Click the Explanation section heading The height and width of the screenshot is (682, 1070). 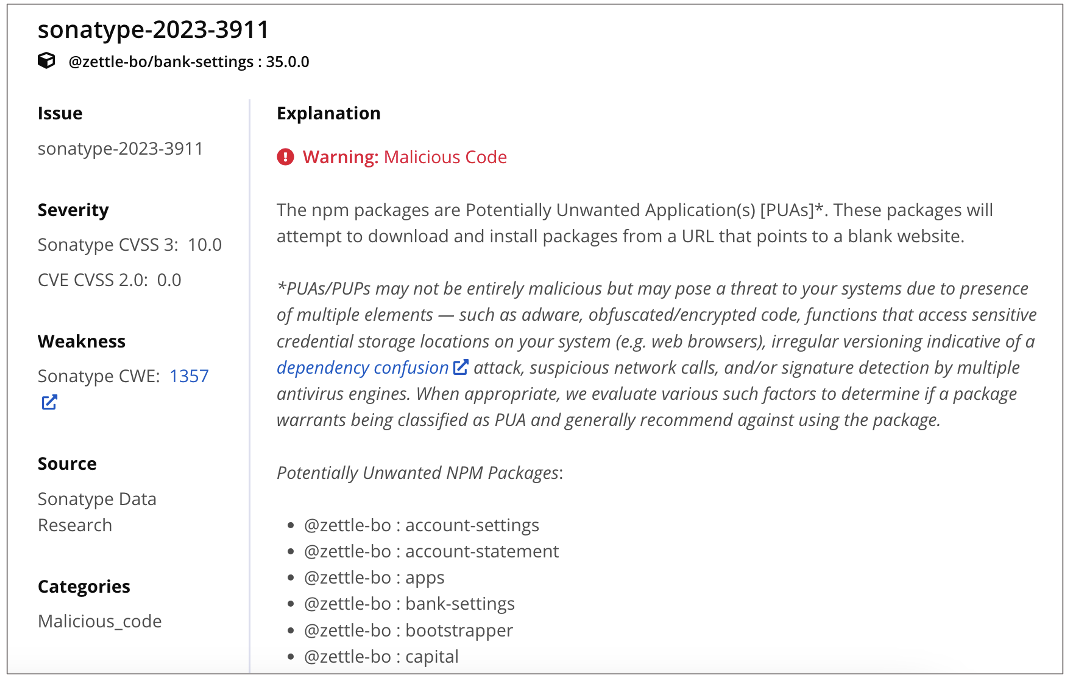point(328,113)
